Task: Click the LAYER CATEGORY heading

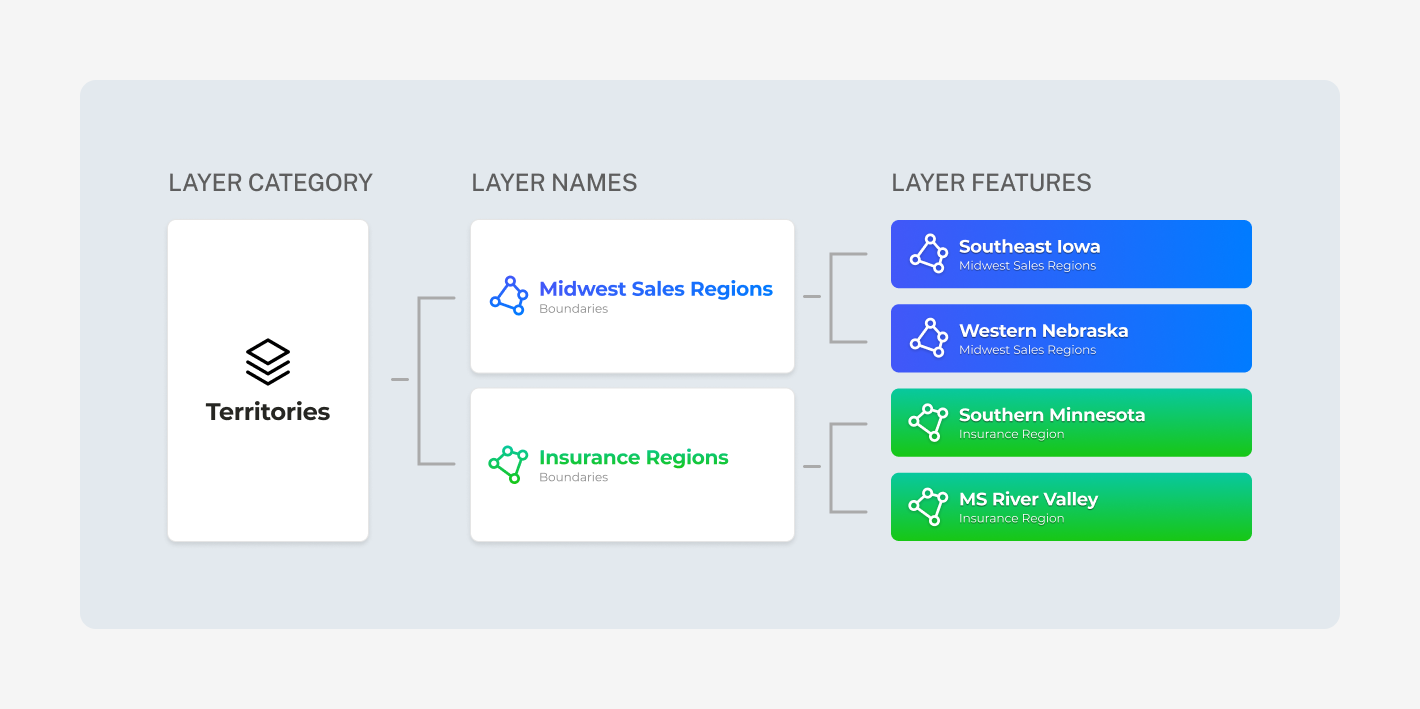Action: point(270,183)
